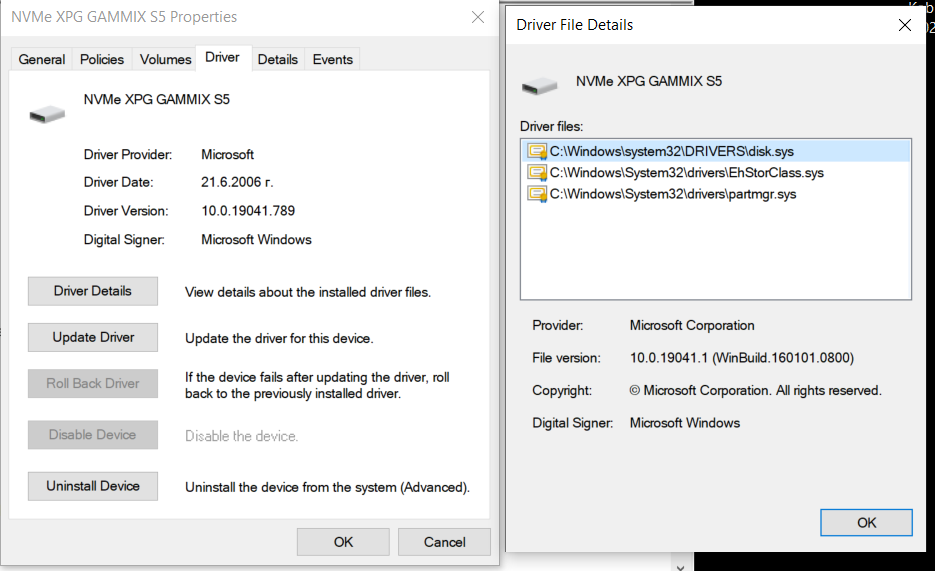Screen dimensions: 935x571
Task: Close the NVMe XPG GAMMIX S5 Properties window
Action: pyautogui.click(x=476, y=17)
